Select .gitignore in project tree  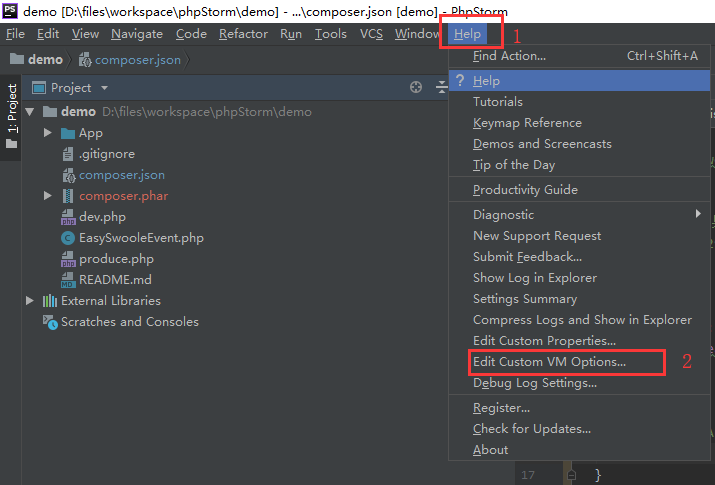pyautogui.click(x=107, y=154)
